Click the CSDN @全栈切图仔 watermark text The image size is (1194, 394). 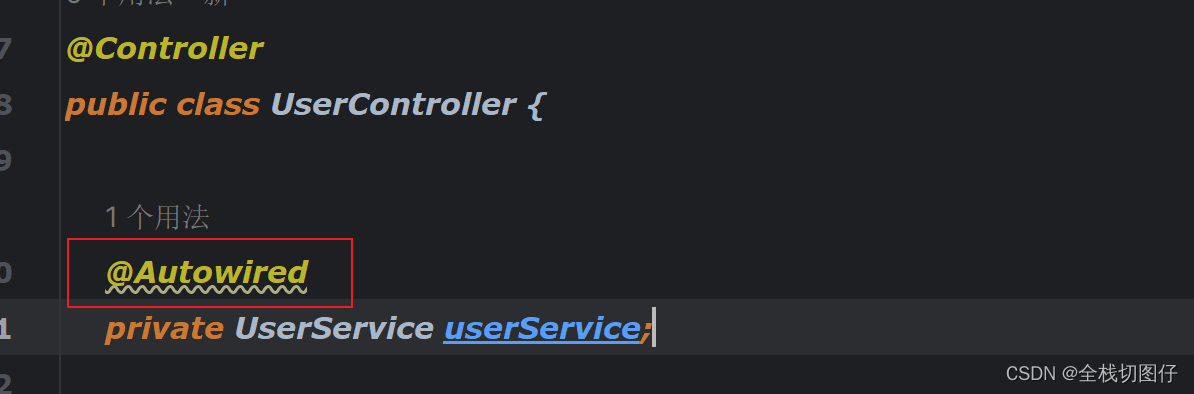coord(1091,373)
